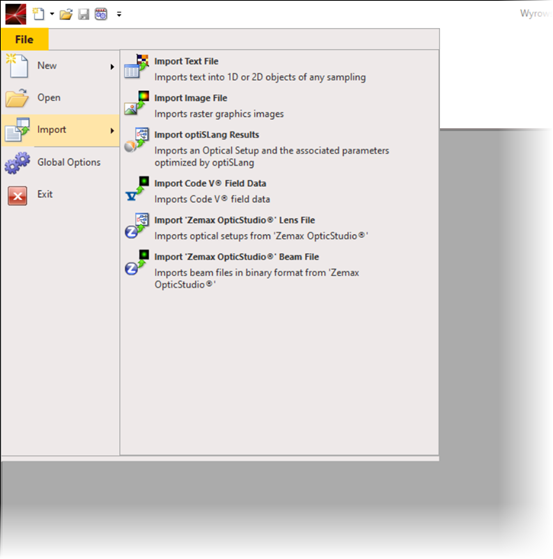
Task: Click the open folder icon in top toolbar
Action: click(66, 14)
